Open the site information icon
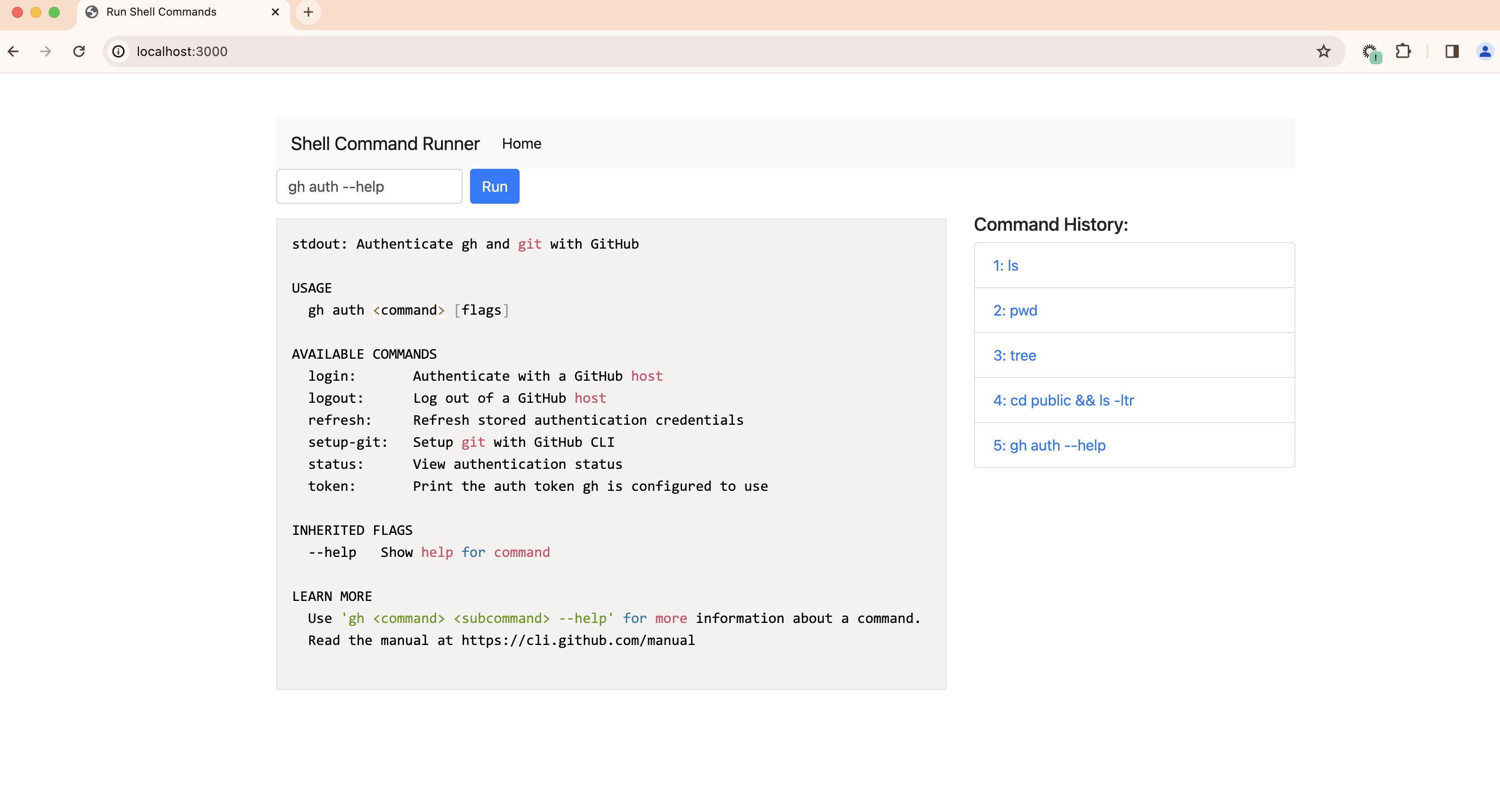This screenshot has width=1500, height=812. pos(118,51)
